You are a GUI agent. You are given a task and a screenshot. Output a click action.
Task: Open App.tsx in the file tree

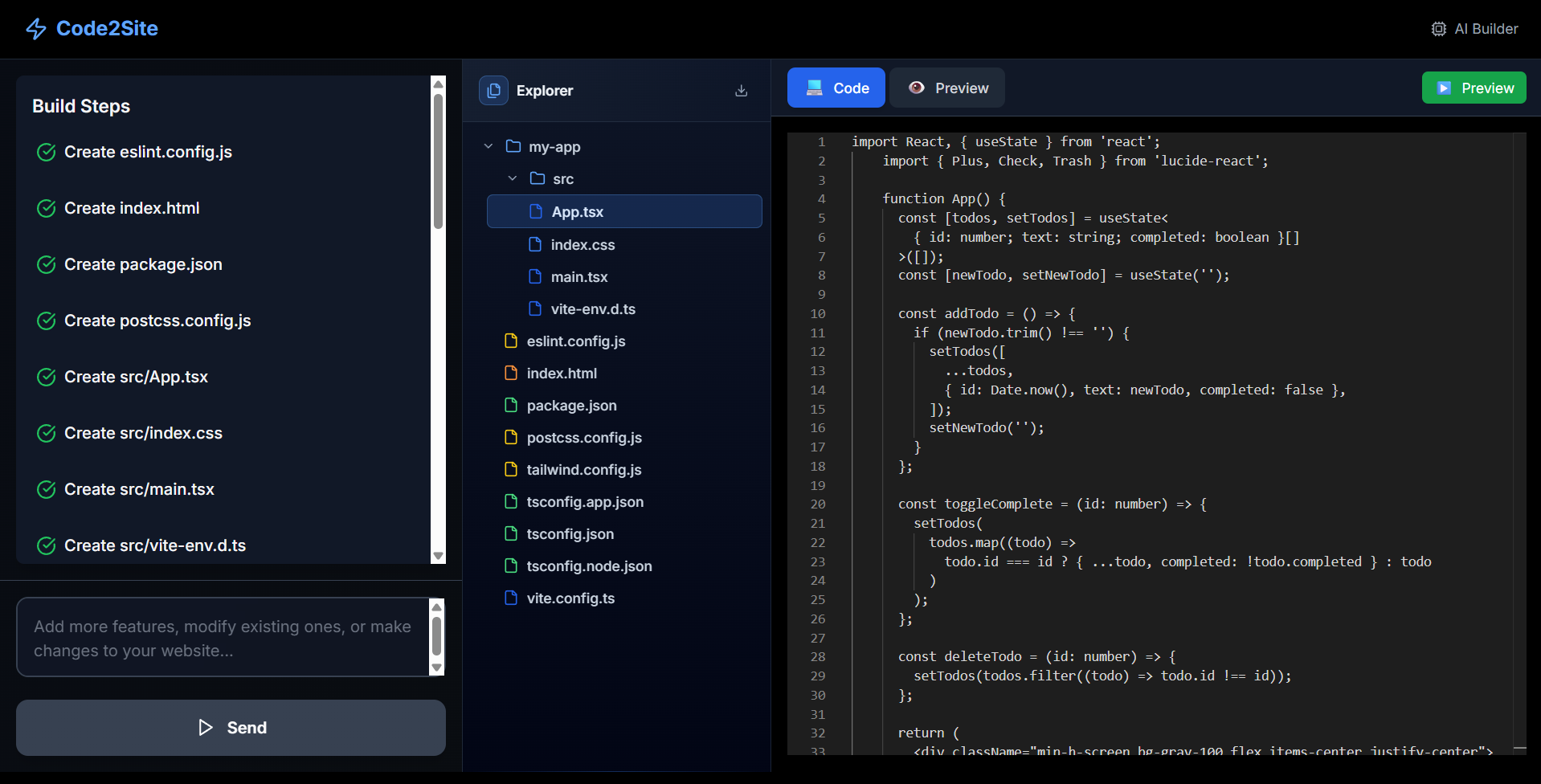coord(624,211)
